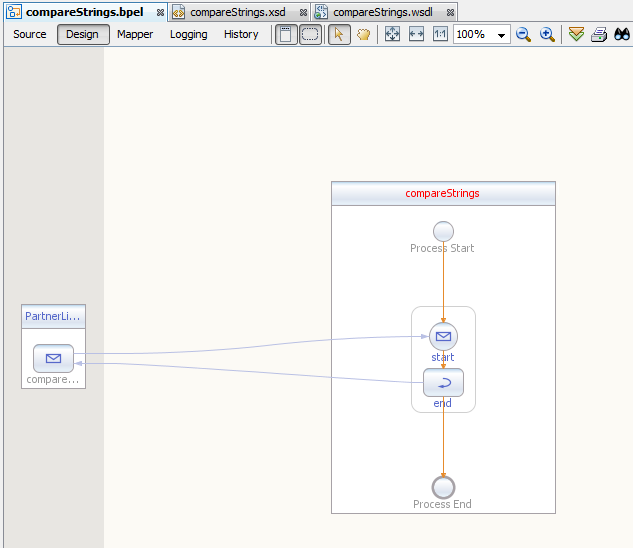
Task: Click the printer icon in toolbar
Action: pos(599,34)
